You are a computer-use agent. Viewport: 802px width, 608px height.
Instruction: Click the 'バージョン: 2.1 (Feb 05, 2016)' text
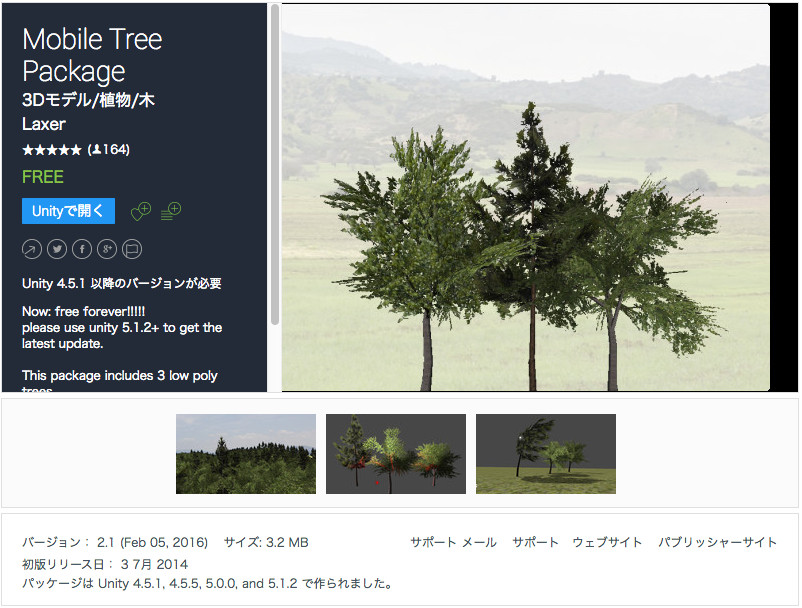coord(115,543)
